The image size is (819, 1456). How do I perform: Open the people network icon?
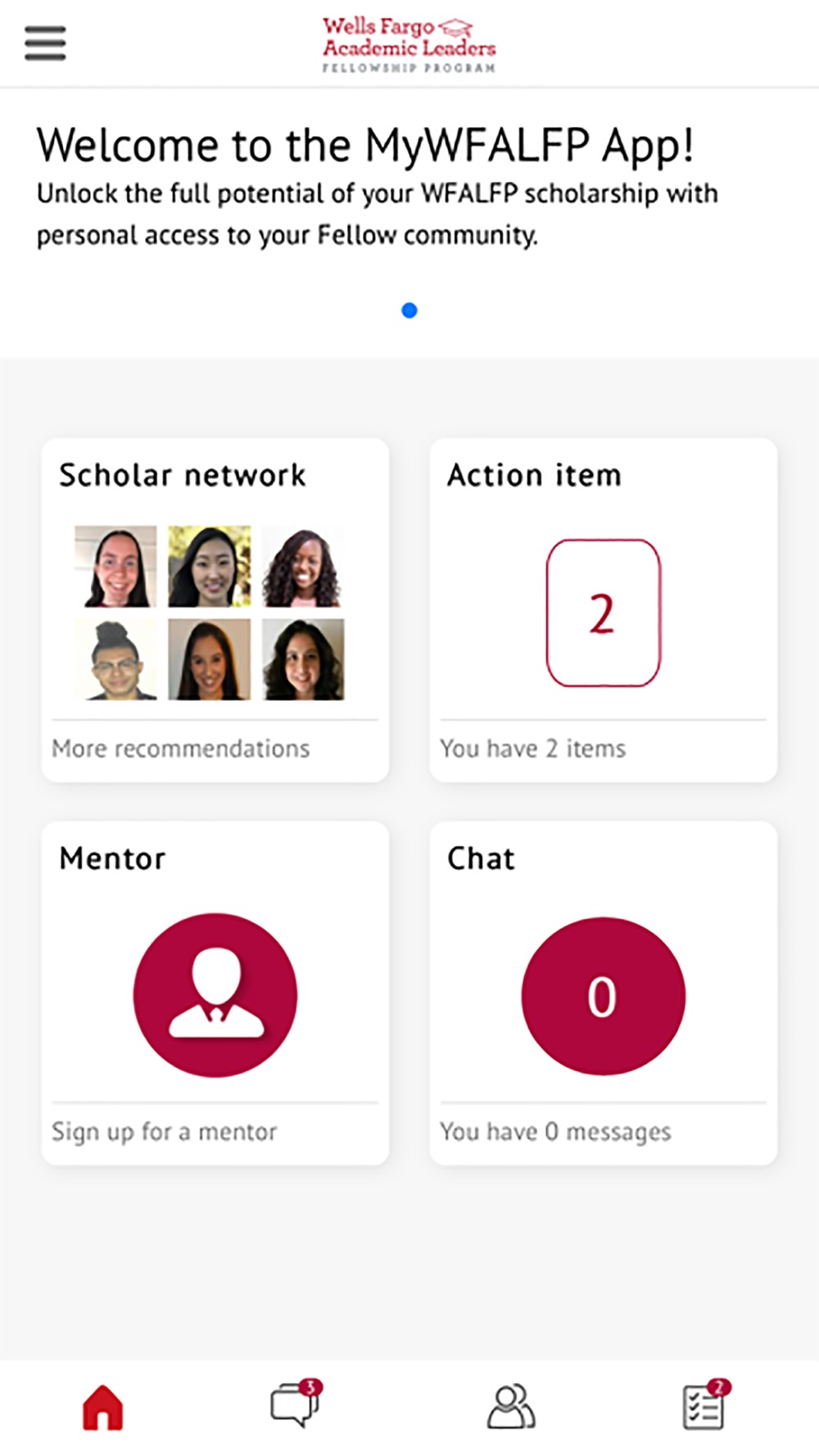coord(511,1407)
